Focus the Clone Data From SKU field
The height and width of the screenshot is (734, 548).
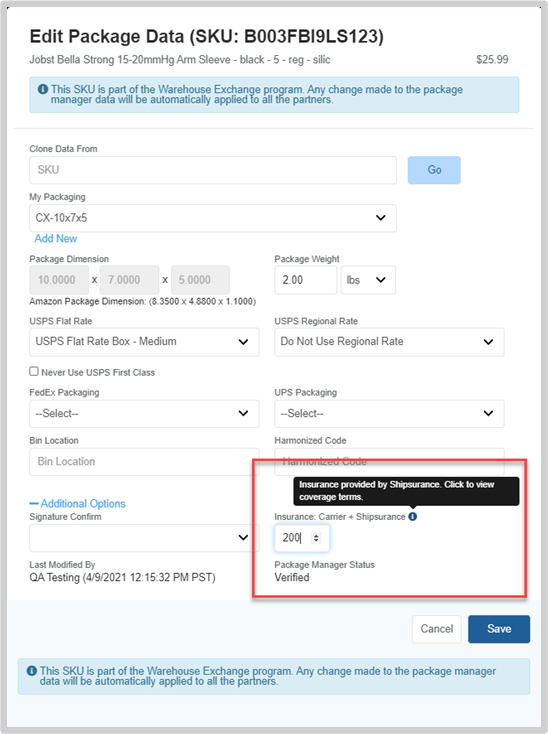[x=213, y=170]
